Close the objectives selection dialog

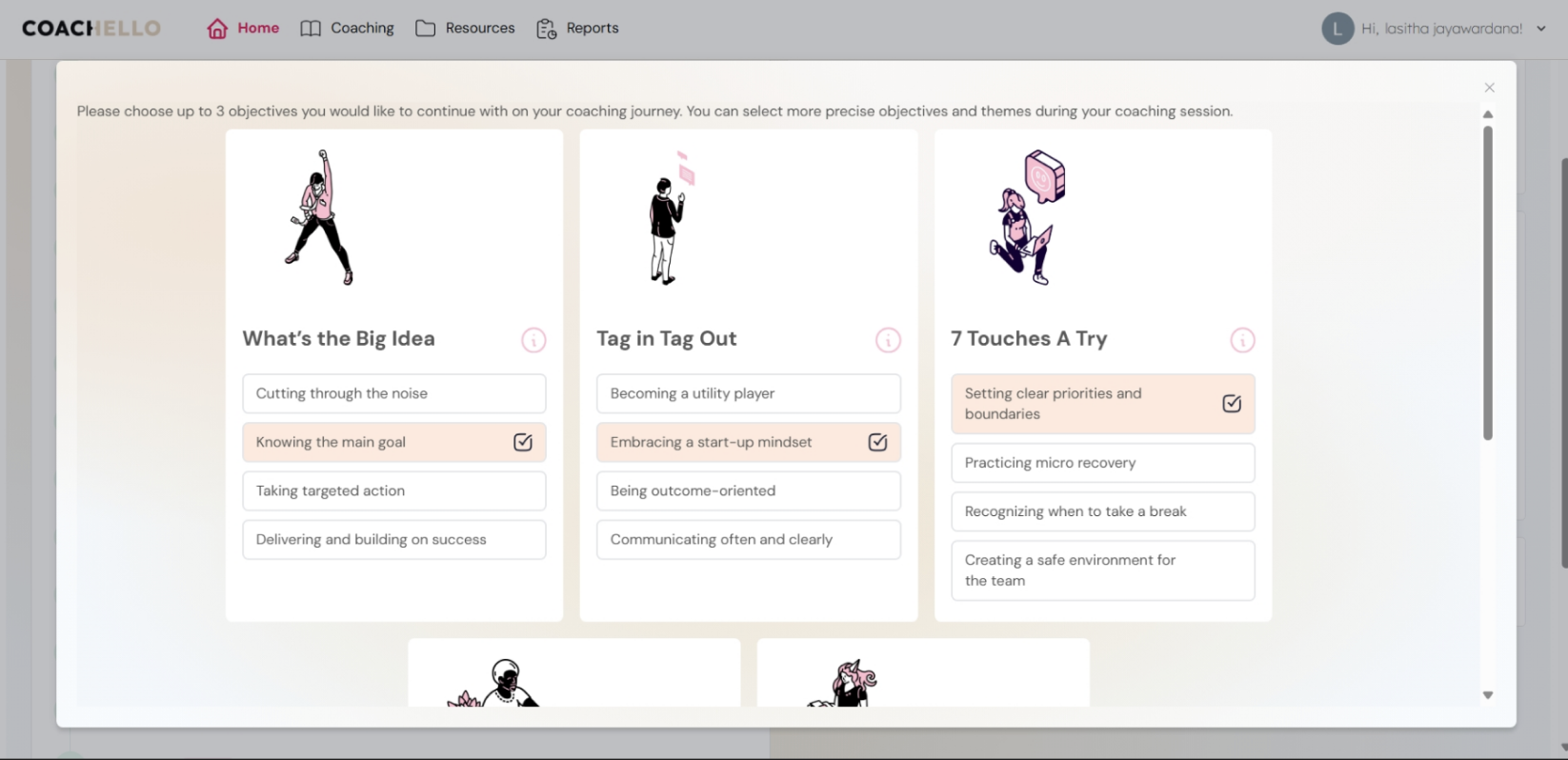[x=1489, y=88]
